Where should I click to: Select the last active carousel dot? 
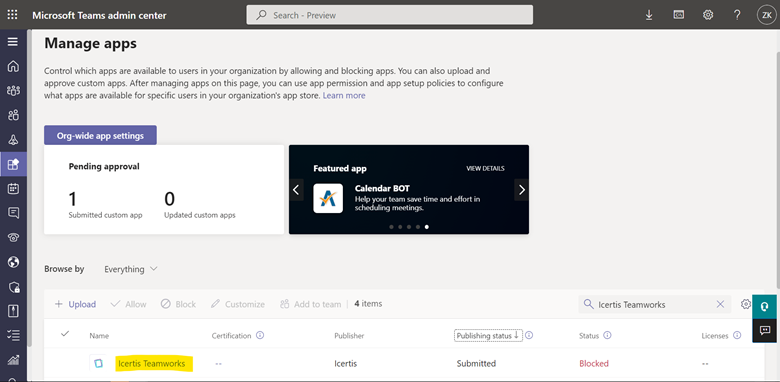427,227
